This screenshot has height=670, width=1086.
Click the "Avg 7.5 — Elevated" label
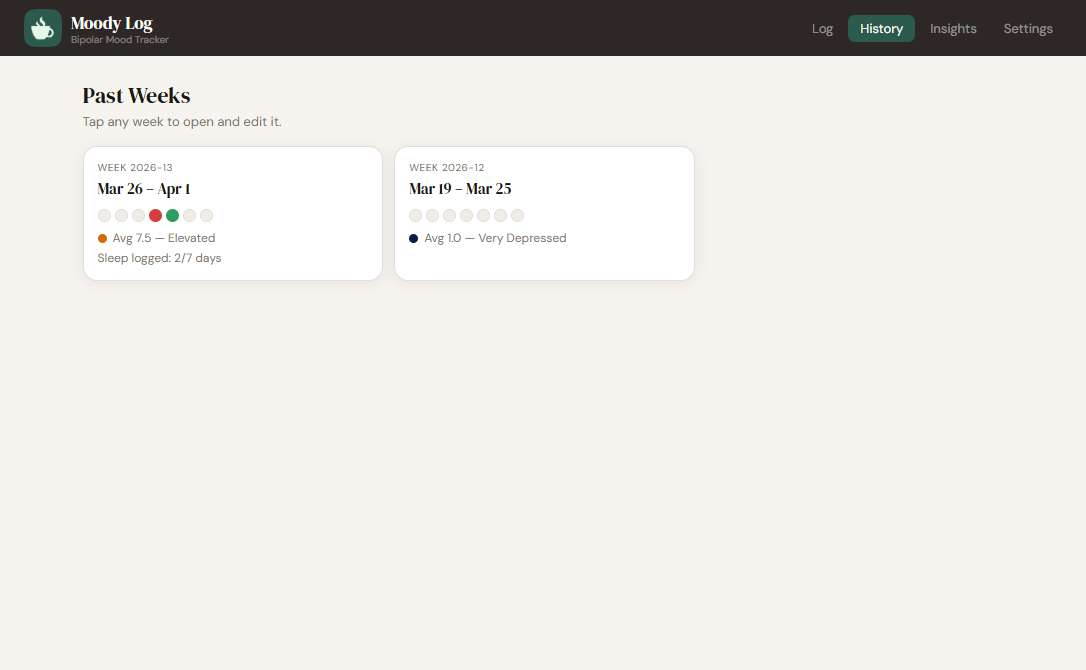[x=164, y=238]
